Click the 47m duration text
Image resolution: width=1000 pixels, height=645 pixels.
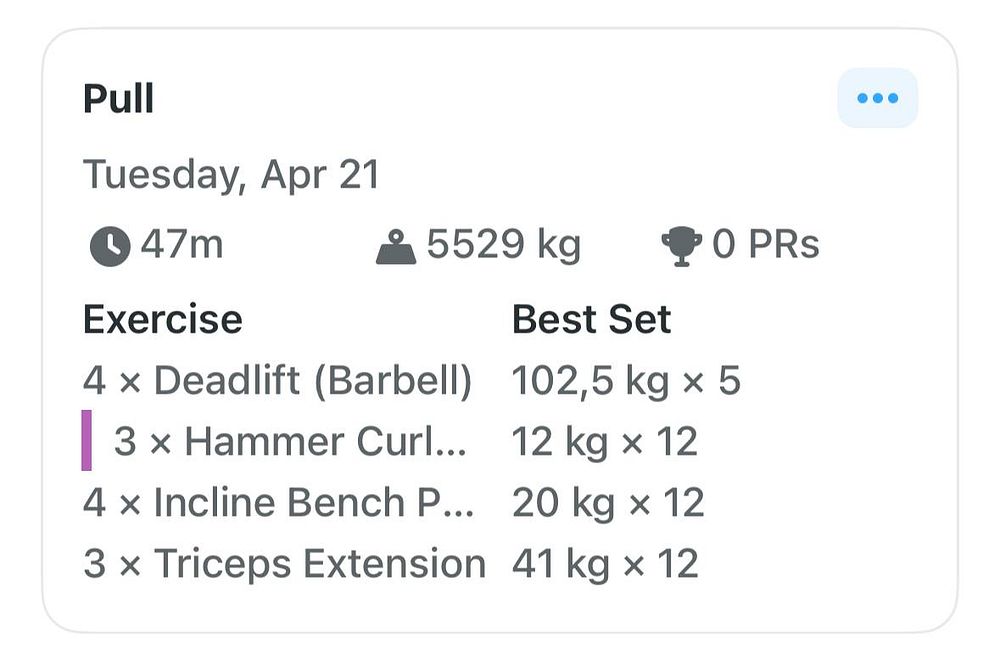click(181, 245)
